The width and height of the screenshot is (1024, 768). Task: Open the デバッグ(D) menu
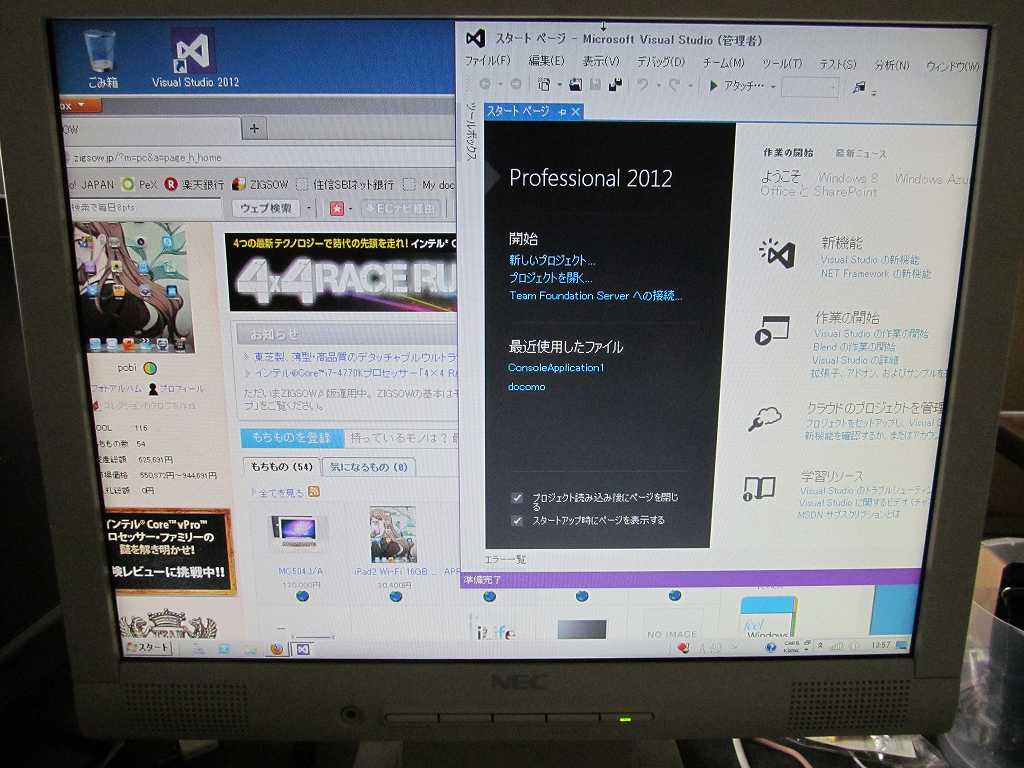(660, 62)
